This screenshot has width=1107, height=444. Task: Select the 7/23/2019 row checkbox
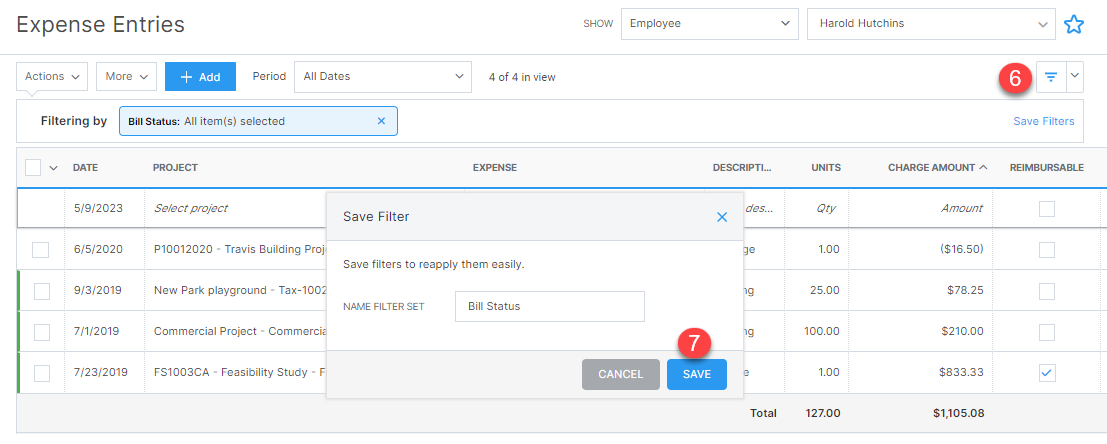point(42,372)
